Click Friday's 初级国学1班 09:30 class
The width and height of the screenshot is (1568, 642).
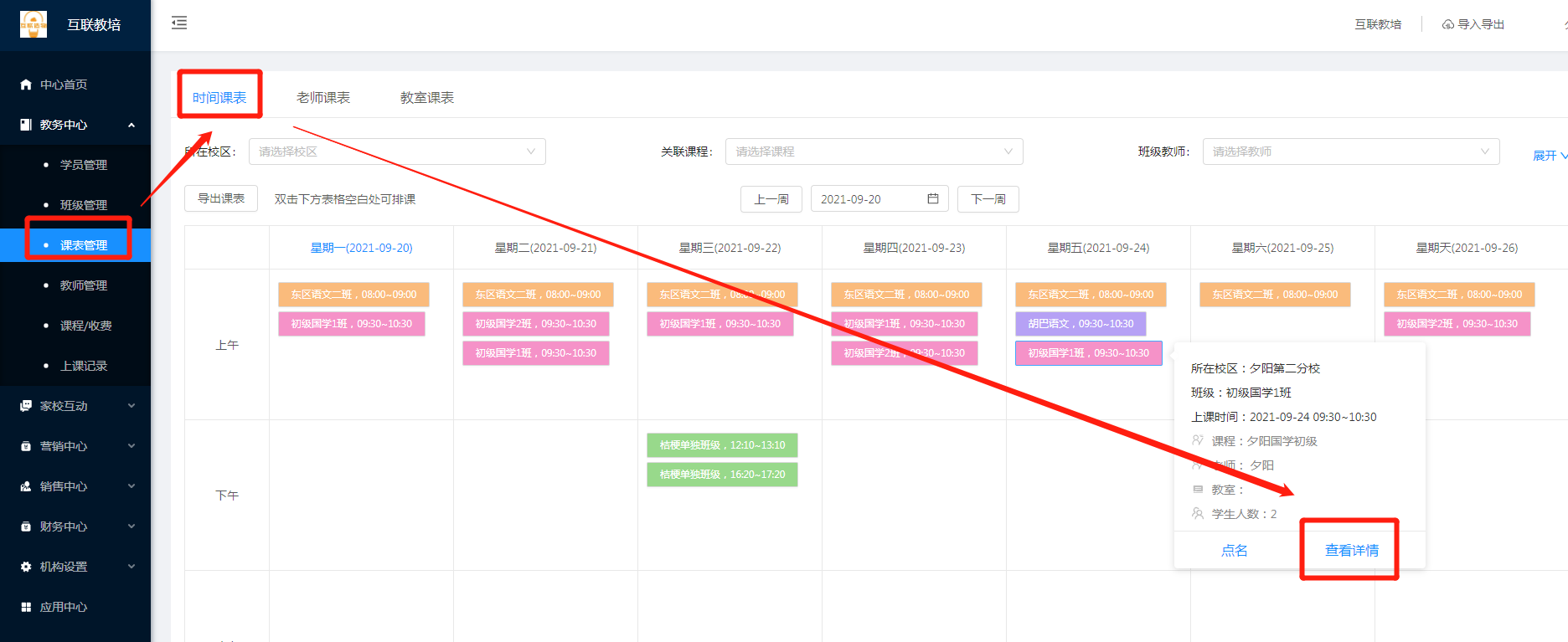(1089, 353)
